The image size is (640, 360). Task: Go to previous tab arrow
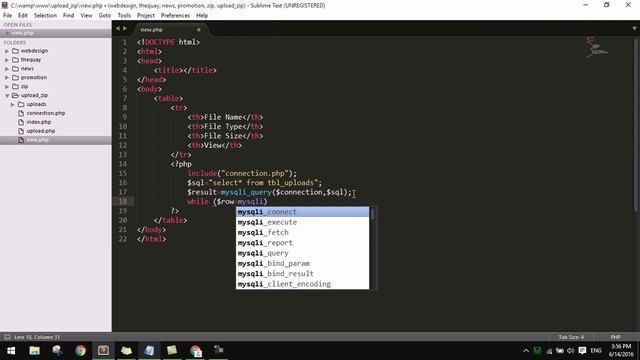pos(118,29)
